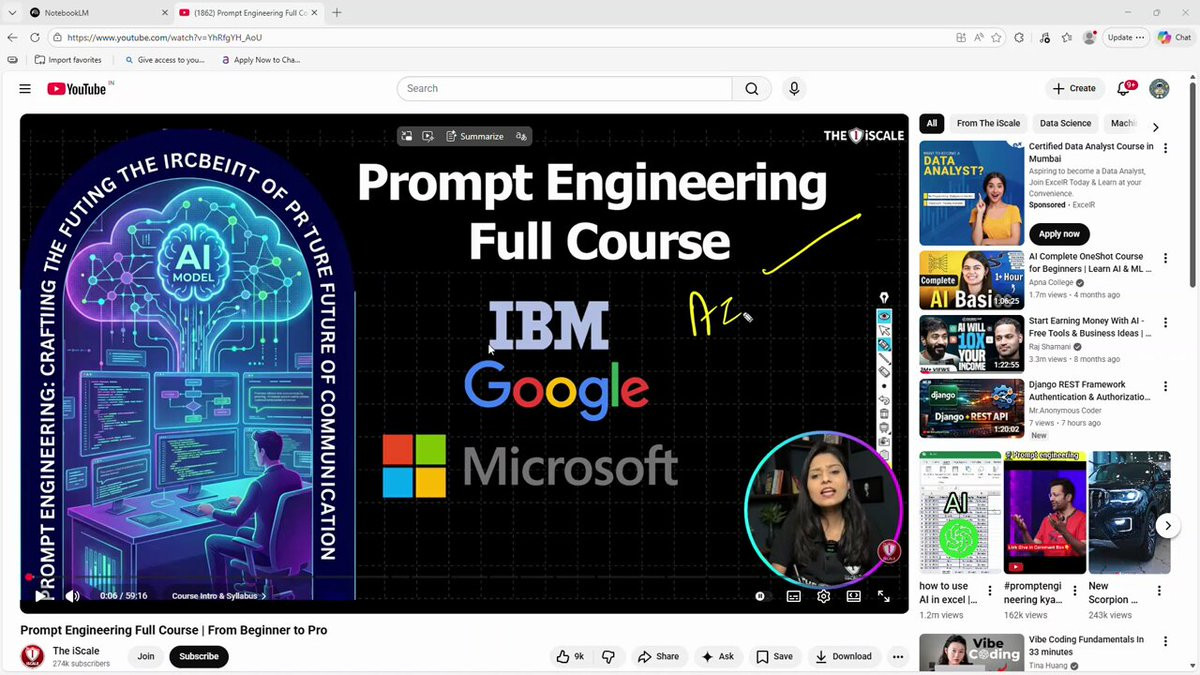
Task: Toggle subtitles/closed captions in the player
Action: point(793,596)
